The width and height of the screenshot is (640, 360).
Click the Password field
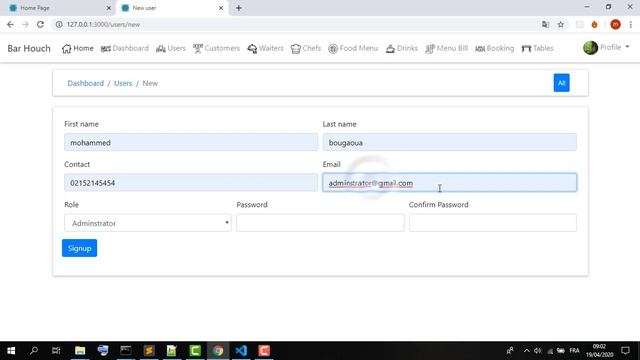click(320, 223)
